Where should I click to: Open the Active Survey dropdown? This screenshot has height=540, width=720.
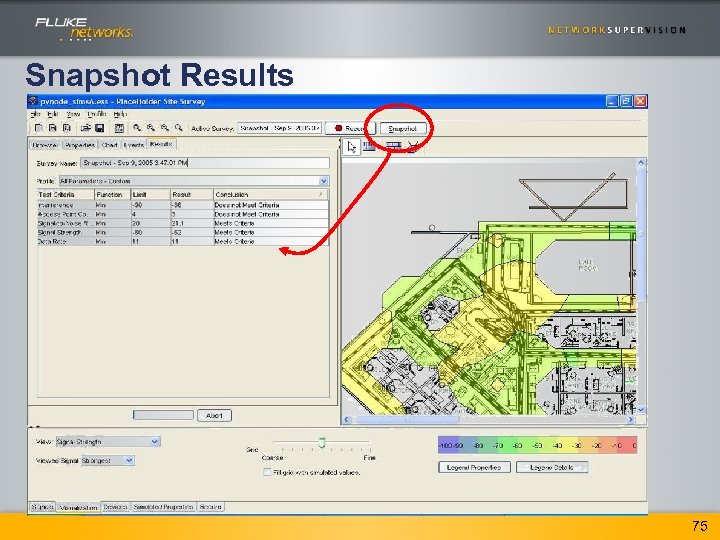coord(279,128)
